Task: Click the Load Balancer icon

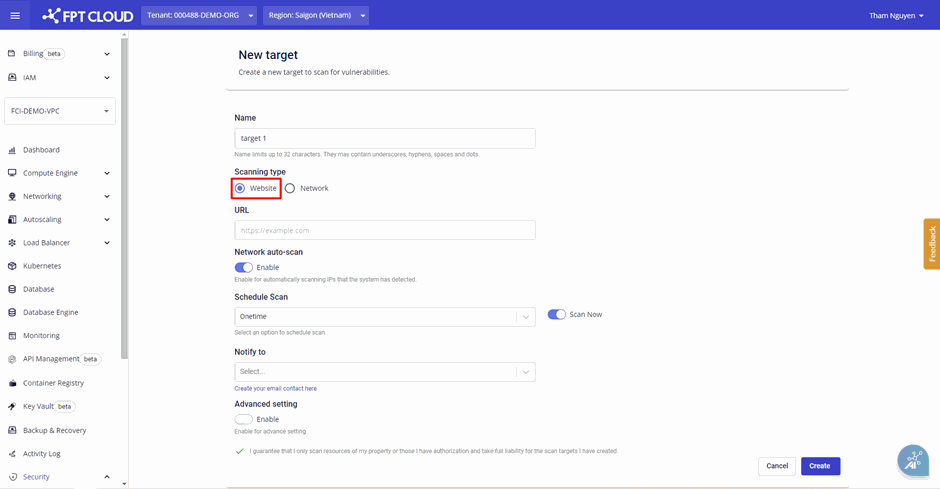Action: click(x=11, y=243)
